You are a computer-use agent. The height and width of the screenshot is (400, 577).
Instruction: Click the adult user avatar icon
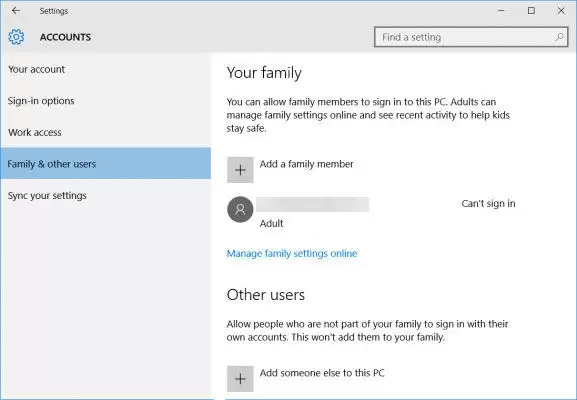240,209
